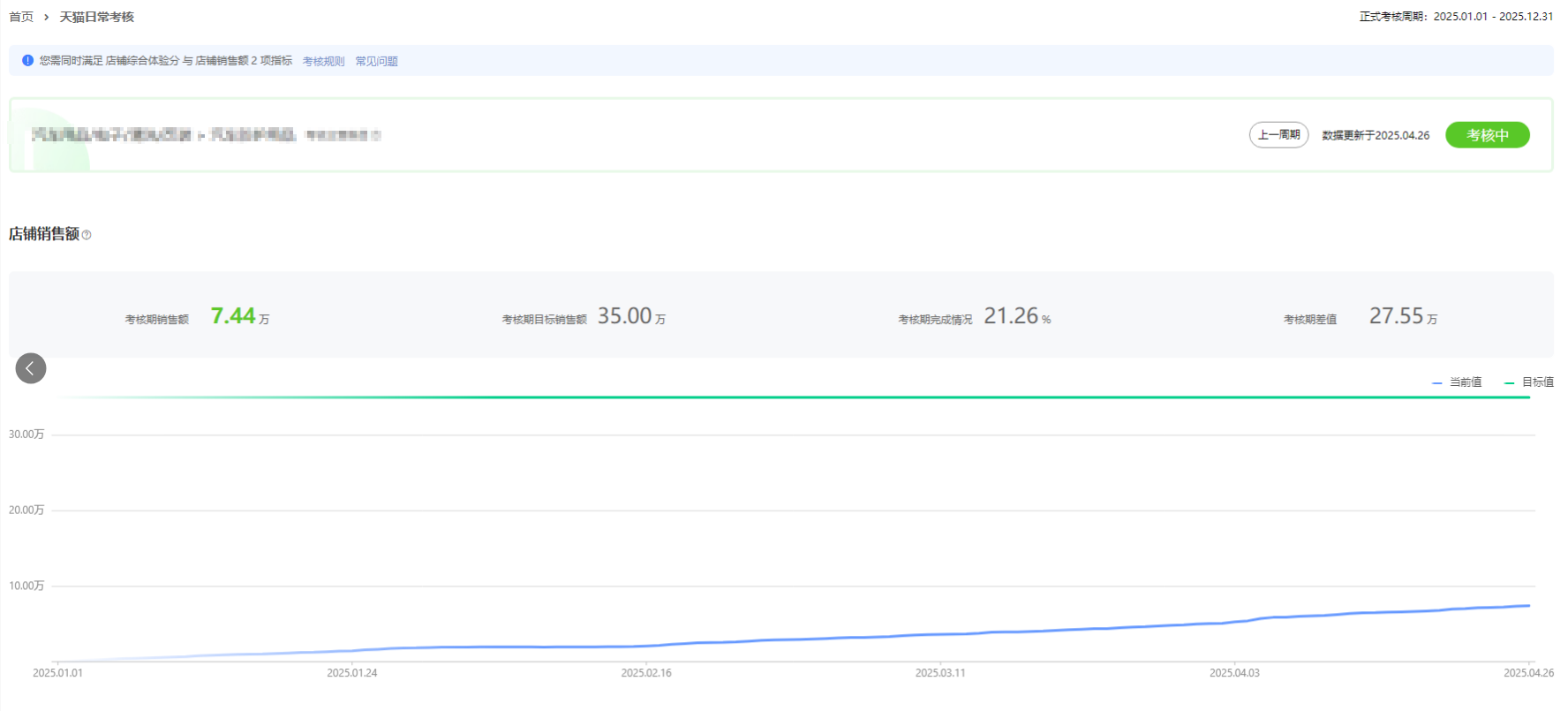
Task: Click the green 考核中 status button
Action: (1487, 135)
